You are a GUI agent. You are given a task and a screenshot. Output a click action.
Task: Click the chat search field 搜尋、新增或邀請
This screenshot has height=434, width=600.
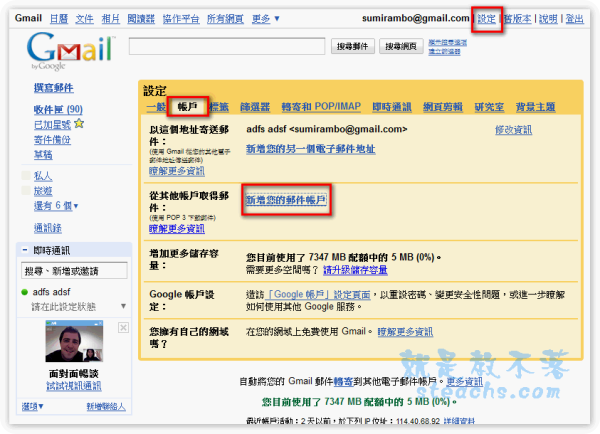pyautogui.click(x=74, y=271)
